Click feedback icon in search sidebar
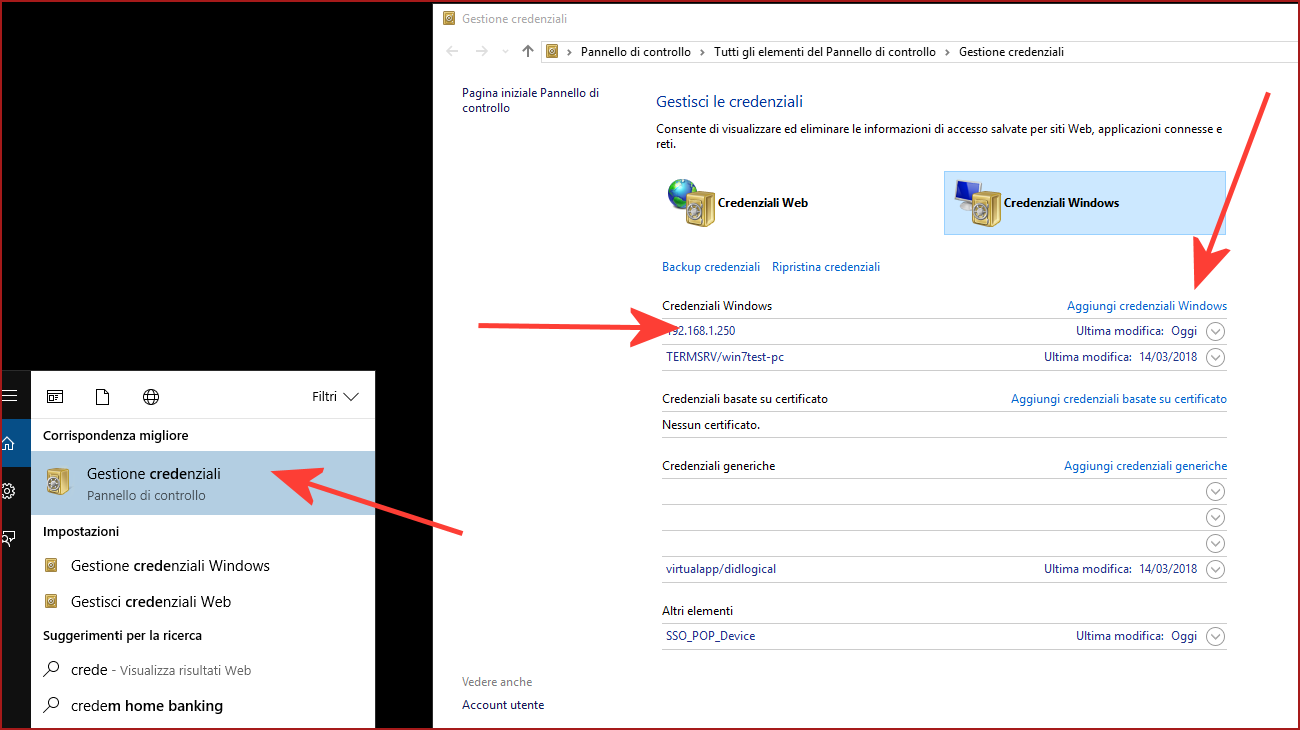The width and height of the screenshot is (1300, 730). [9, 538]
